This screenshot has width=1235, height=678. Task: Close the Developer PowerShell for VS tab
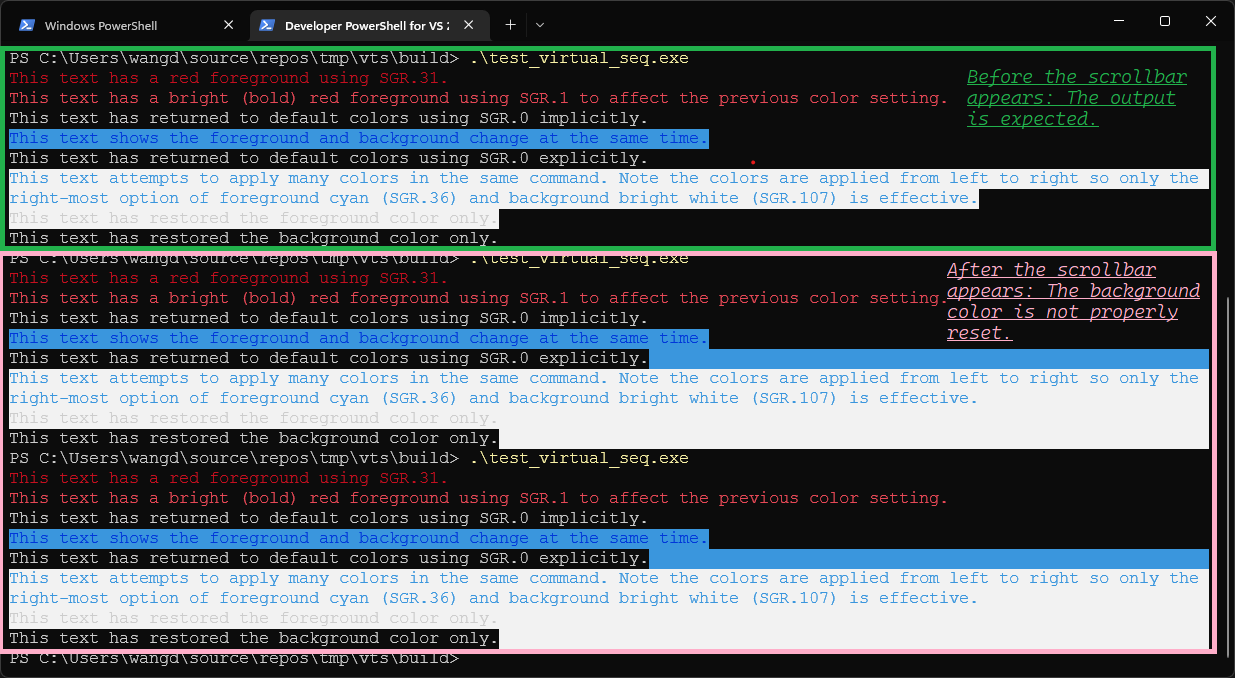(x=467, y=24)
